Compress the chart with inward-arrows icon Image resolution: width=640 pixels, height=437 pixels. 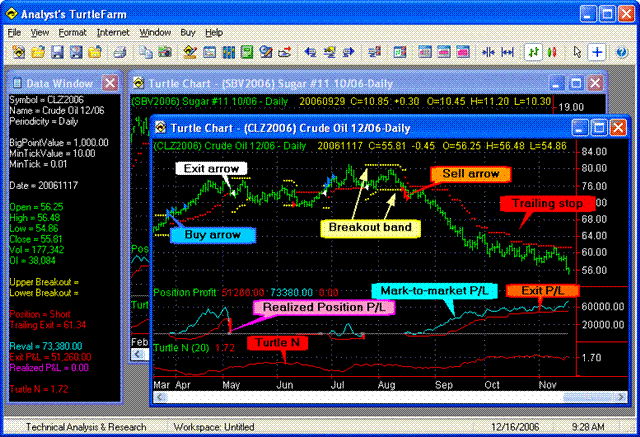(488, 52)
